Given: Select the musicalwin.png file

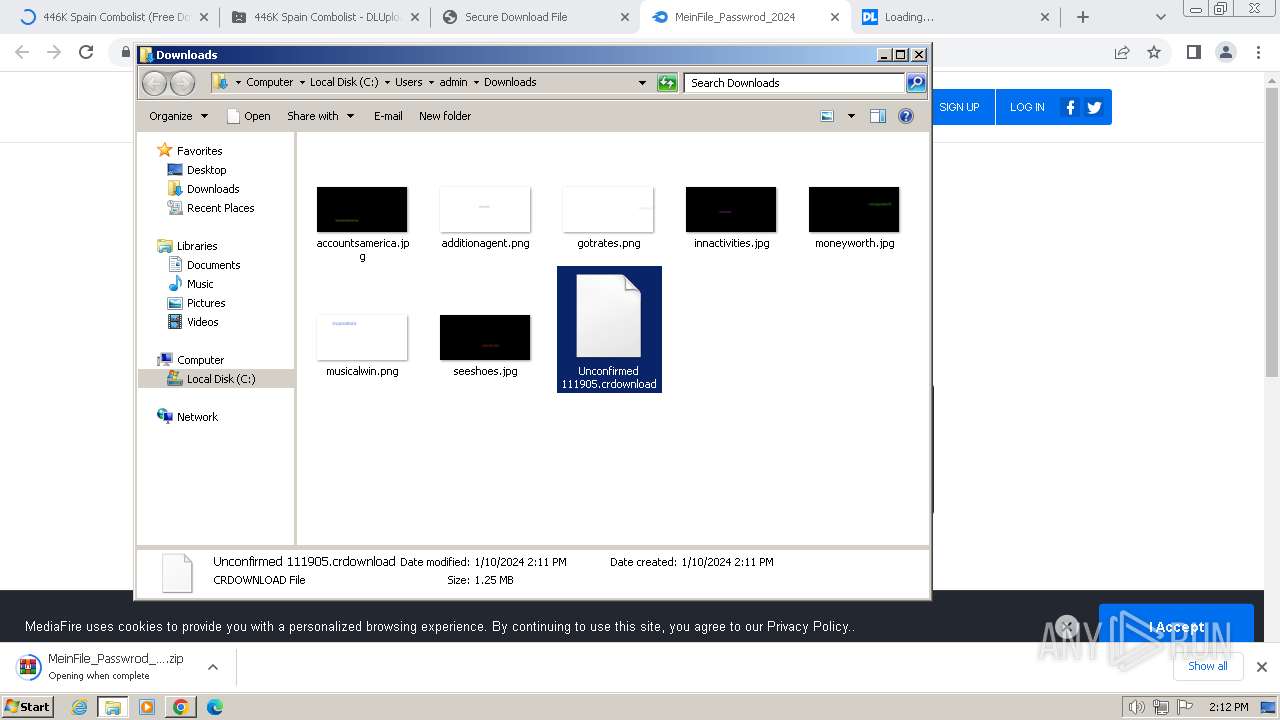Looking at the screenshot, I should (x=362, y=346).
